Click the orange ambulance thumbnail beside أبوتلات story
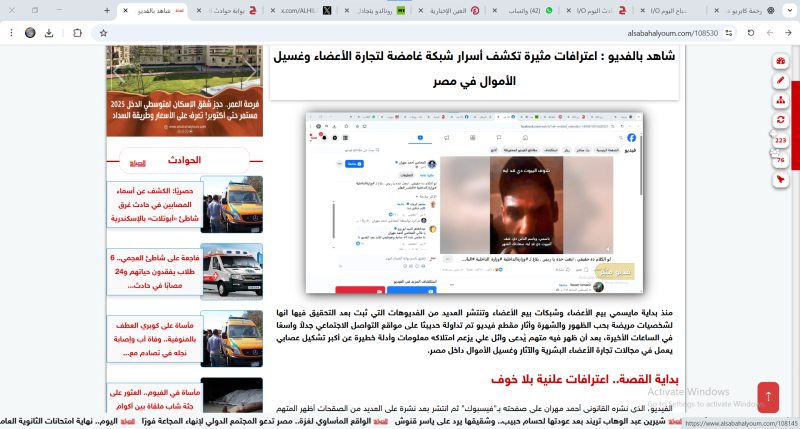The height and width of the screenshot is (429, 800). point(232,205)
